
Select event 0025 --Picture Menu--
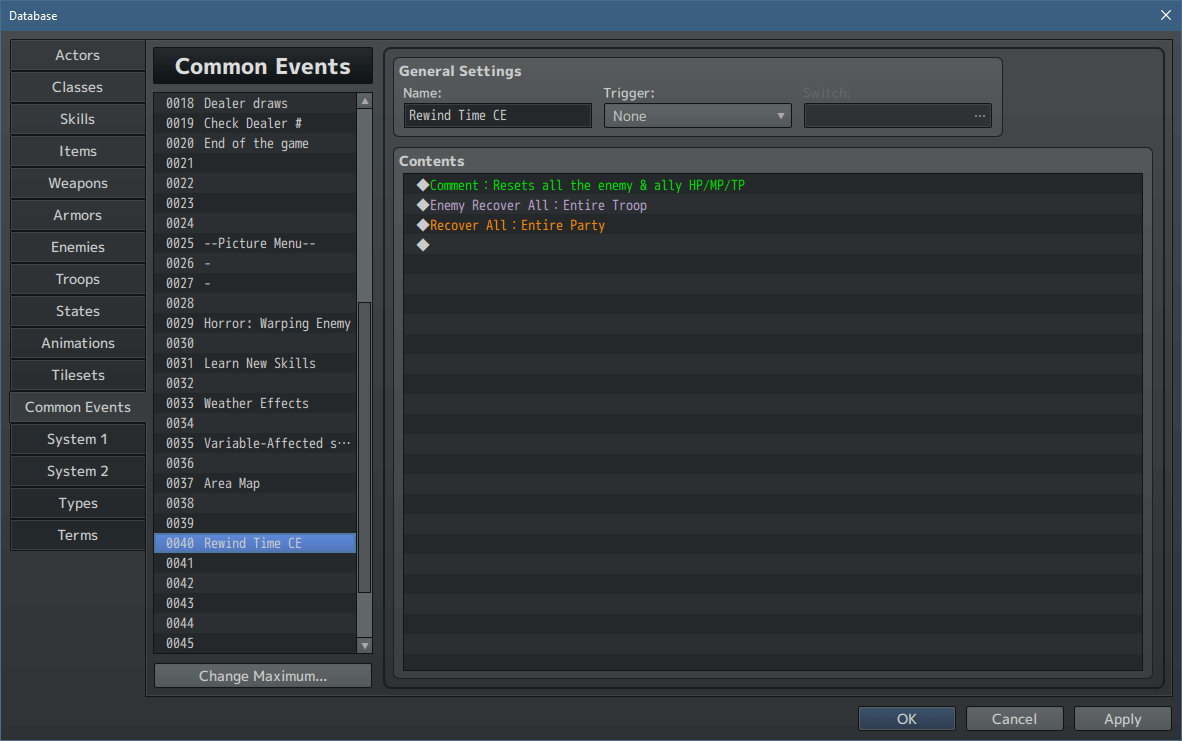click(255, 243)
